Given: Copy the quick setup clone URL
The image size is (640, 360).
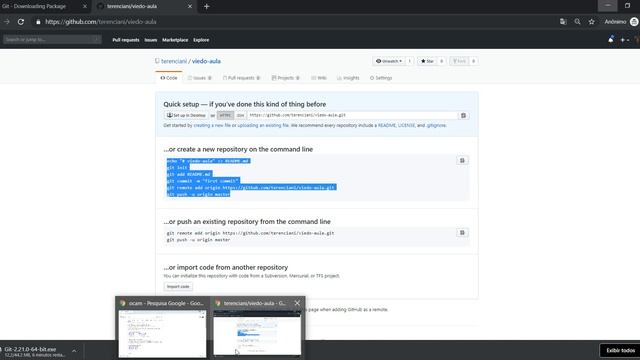Looking at the screenshot, I should tap(463, 116).
